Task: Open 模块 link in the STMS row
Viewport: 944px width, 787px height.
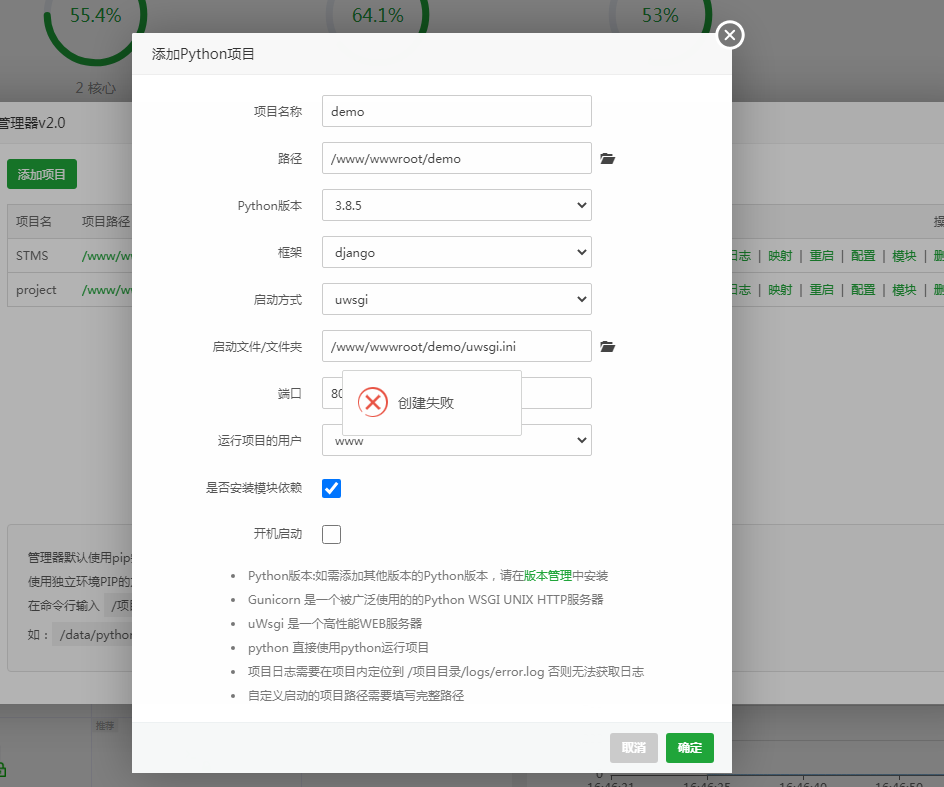Action: tap(904, 256)
